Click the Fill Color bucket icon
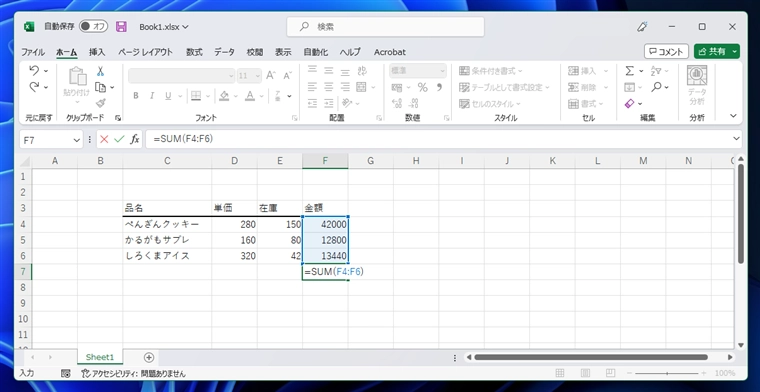 (224, 95)
